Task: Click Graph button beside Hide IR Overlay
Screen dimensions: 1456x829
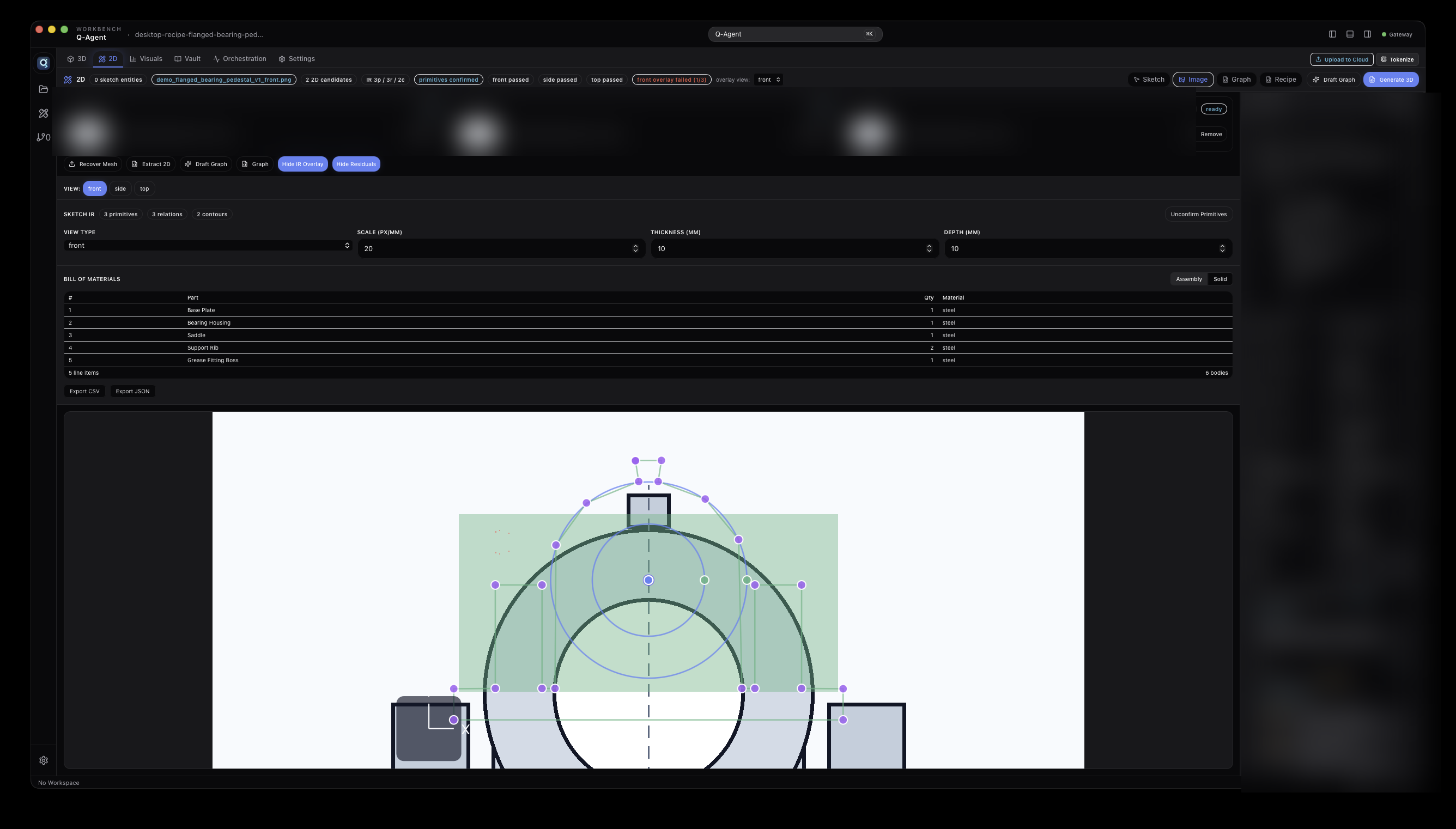Action: (x=254, y=164)
